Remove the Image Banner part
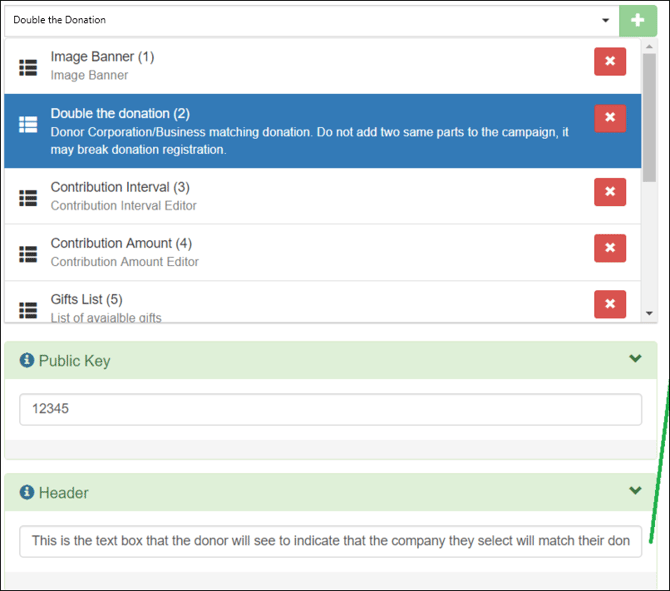The image size is (670, 591). pyautogui.click(x=610, y=62)
